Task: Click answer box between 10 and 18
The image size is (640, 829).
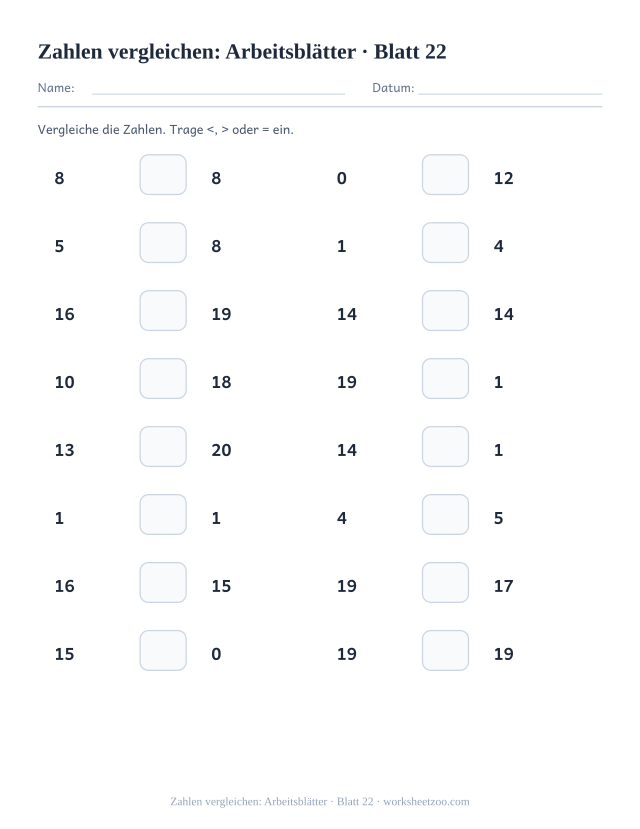Action: pos(163,379)
